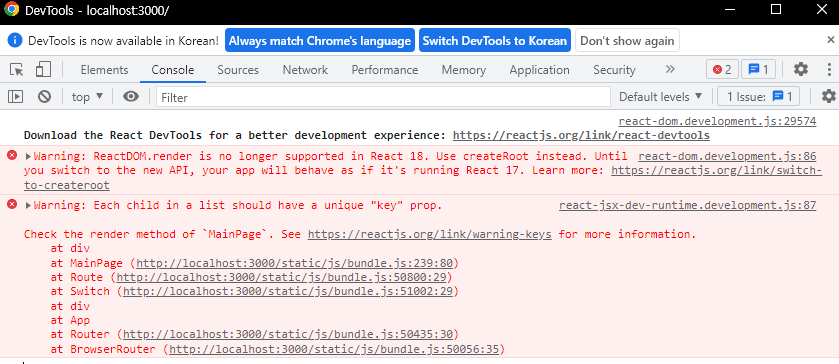Image resolution: width=839 pixels, height=364 pixels.
Task: Open the Application tab
Action: coord(539,70)
